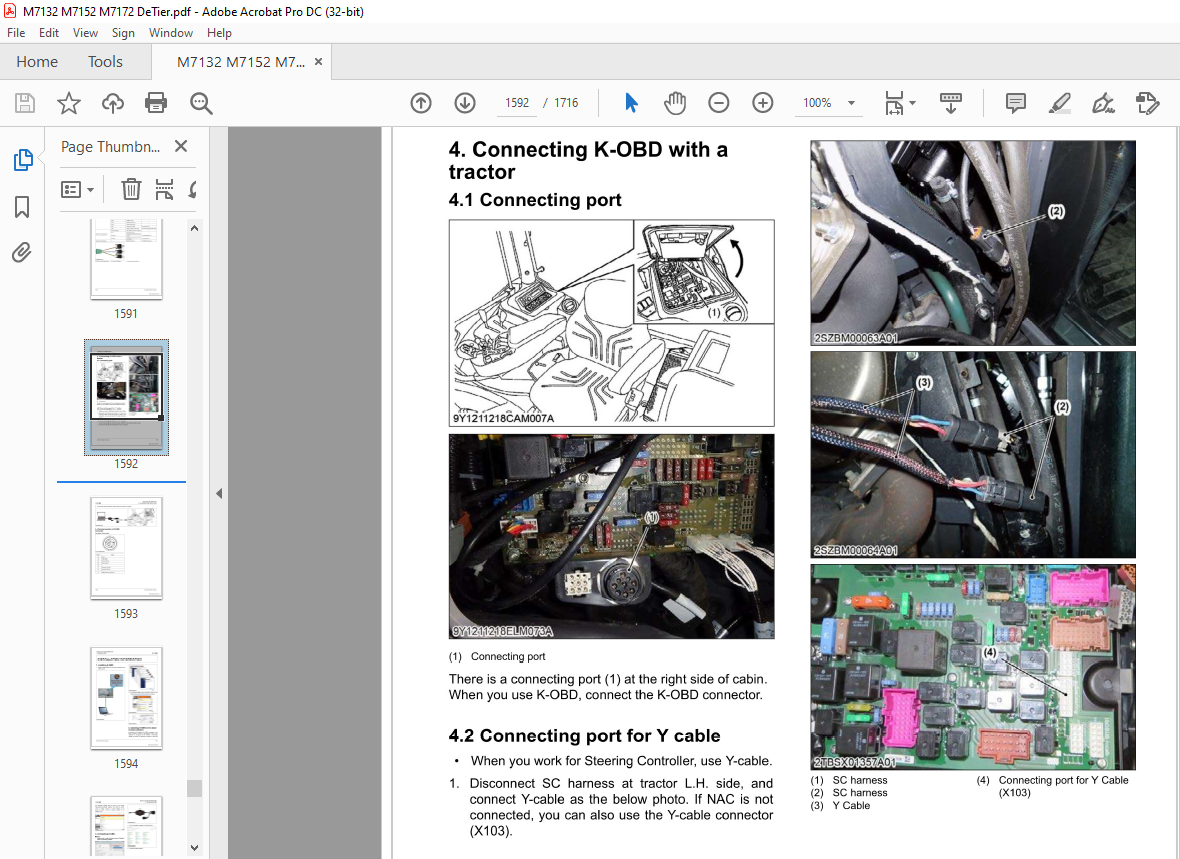The image size is (1180, 859).
Task: Click the print pages thumbnail tool icon
Action: pyautogui.click(x=164, y=189)
